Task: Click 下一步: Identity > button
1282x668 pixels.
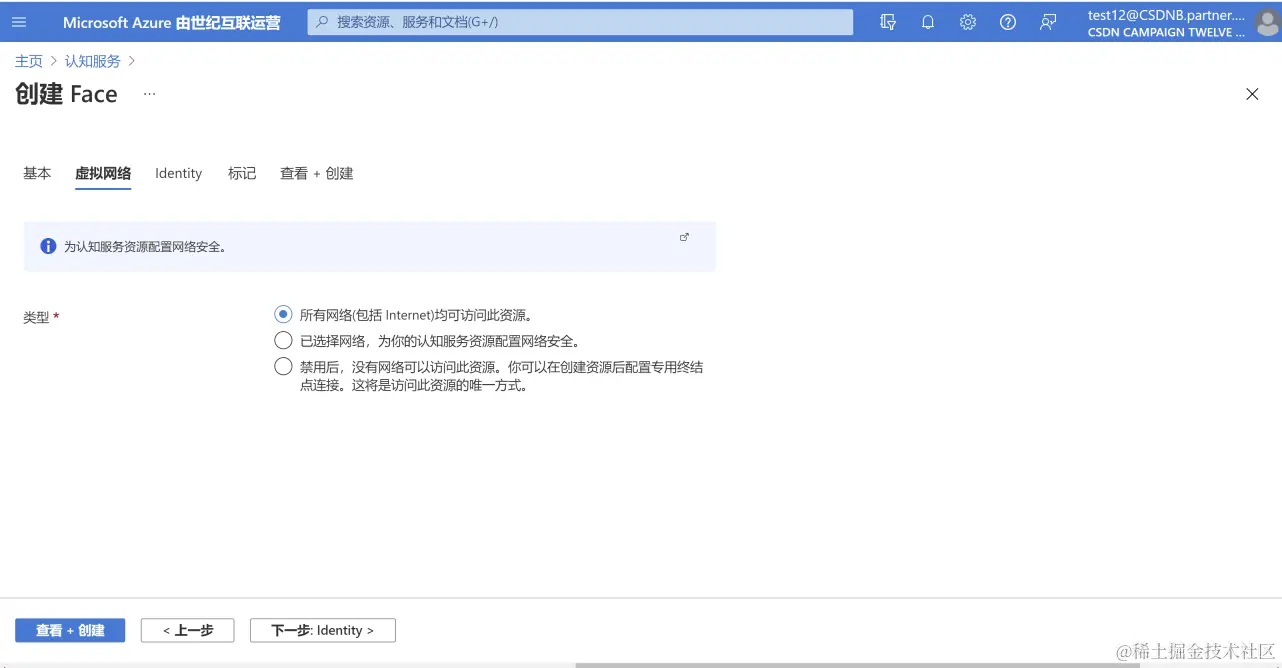Action: click(x=323, y=630)
